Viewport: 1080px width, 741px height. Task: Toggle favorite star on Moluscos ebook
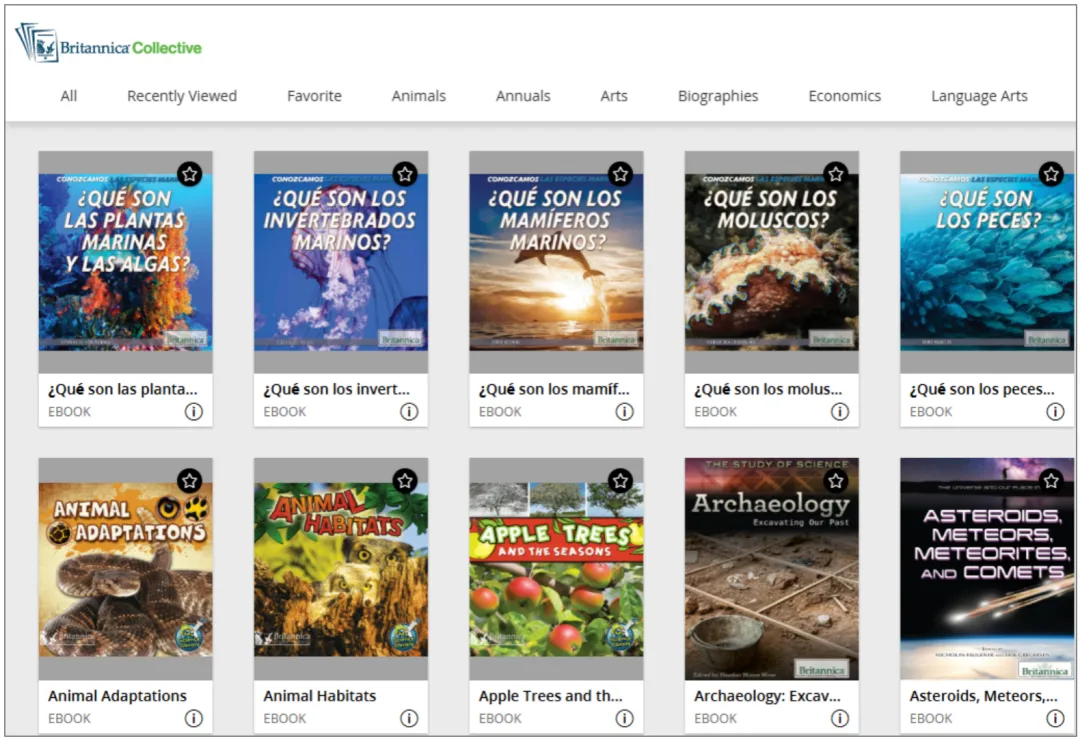[x=835, y=174]
